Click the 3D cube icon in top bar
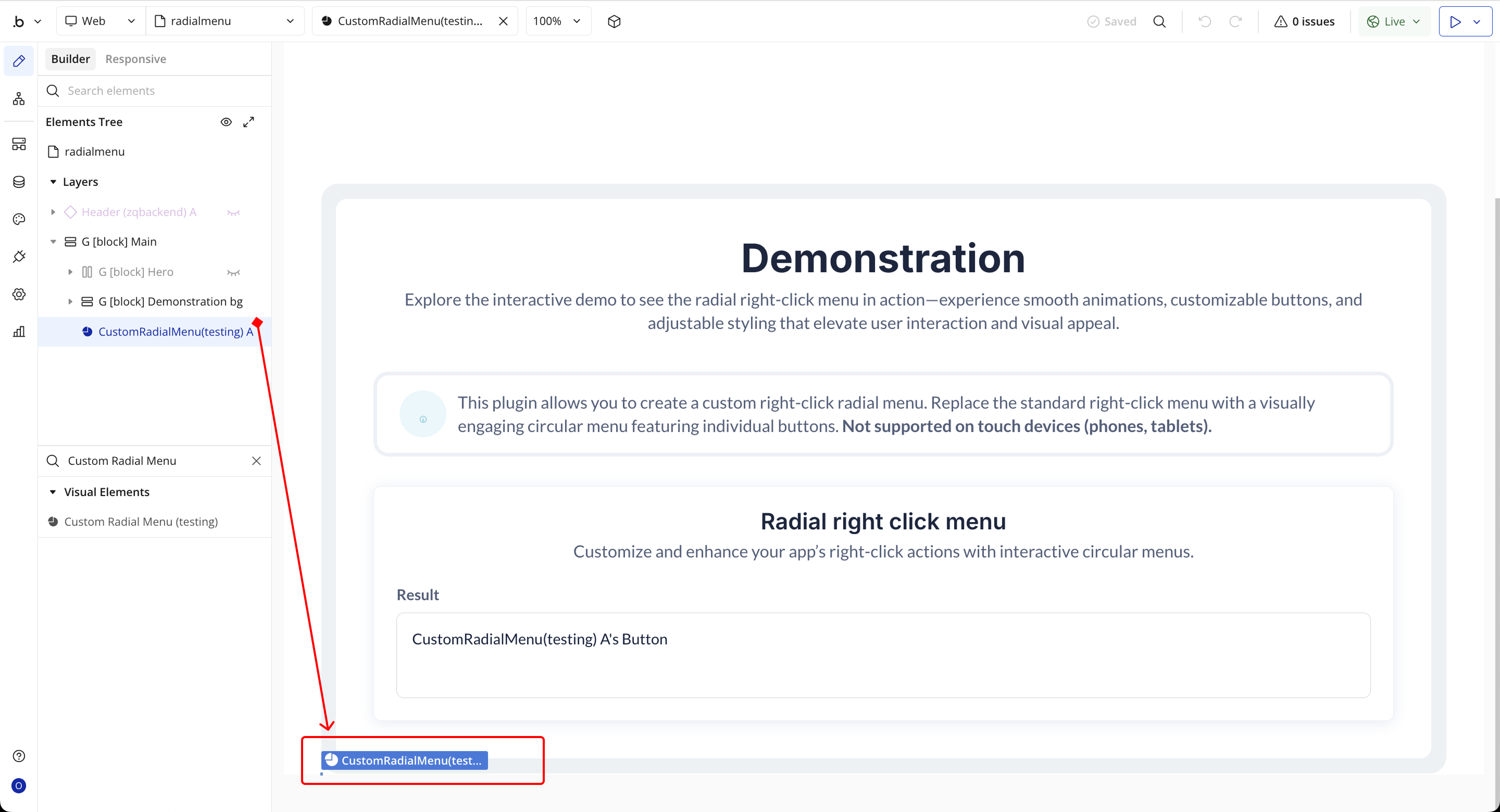Screen dimensions: 1500x812 (614, 21)
